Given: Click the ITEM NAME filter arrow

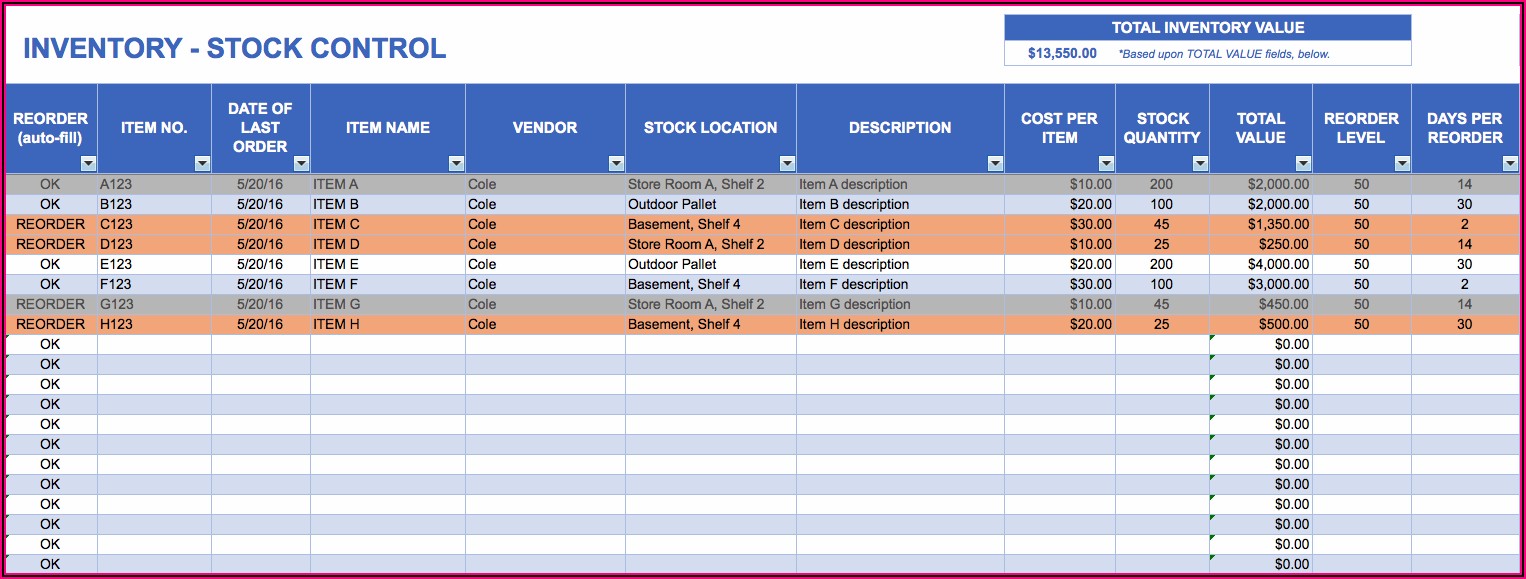Looking at the screenshot, I should point(456,163).
